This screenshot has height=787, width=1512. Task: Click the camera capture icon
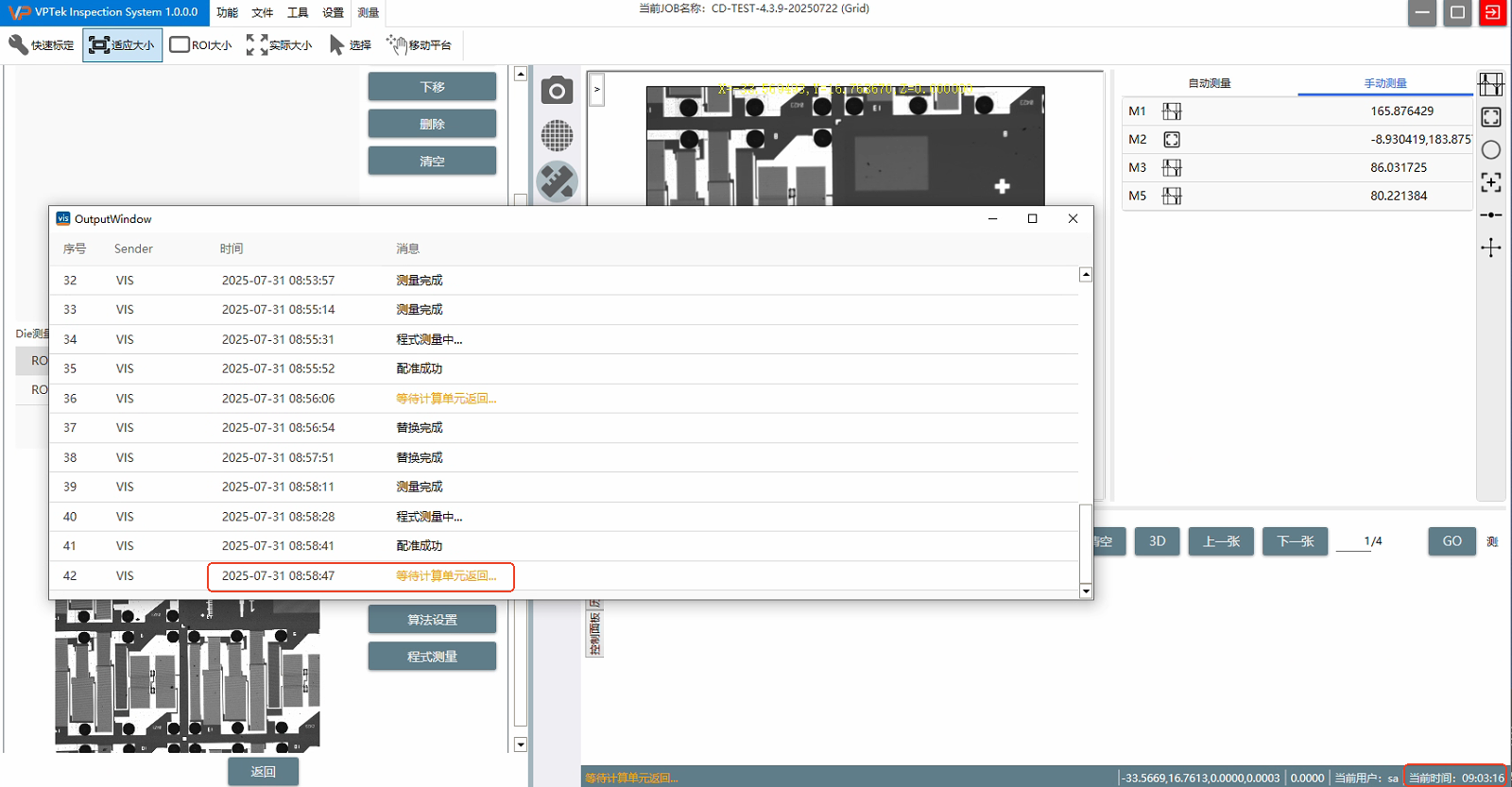557,91
